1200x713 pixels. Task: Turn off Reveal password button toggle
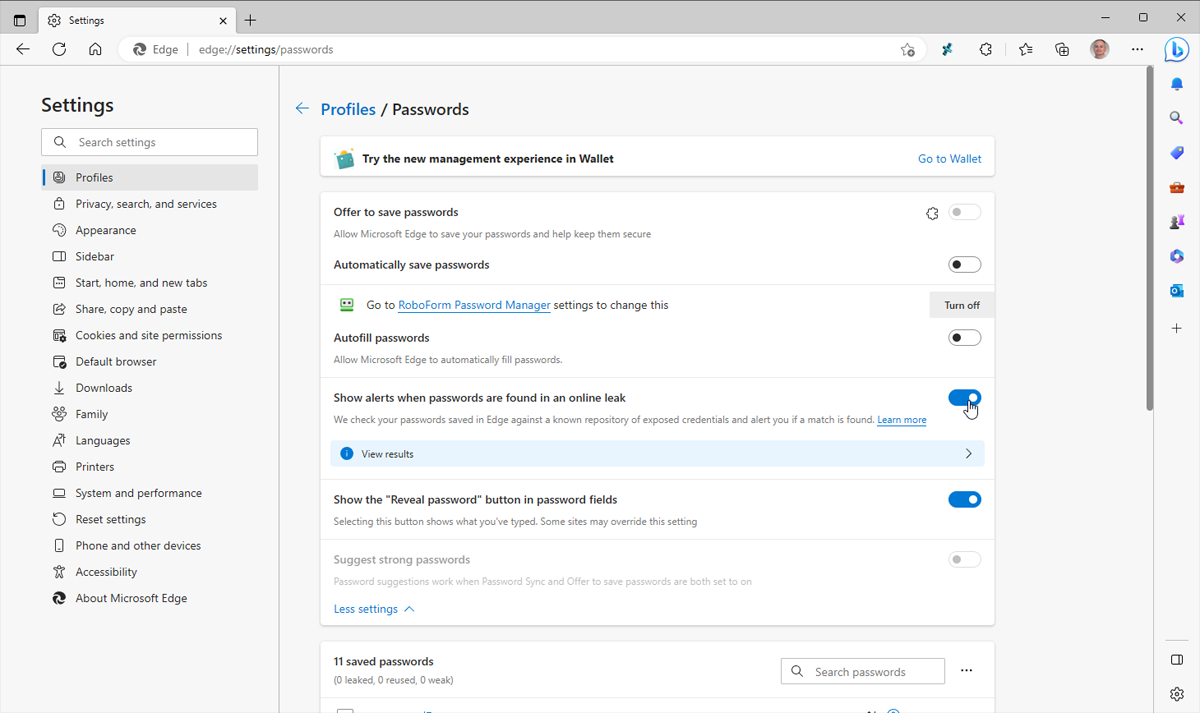tap(964, 500)
